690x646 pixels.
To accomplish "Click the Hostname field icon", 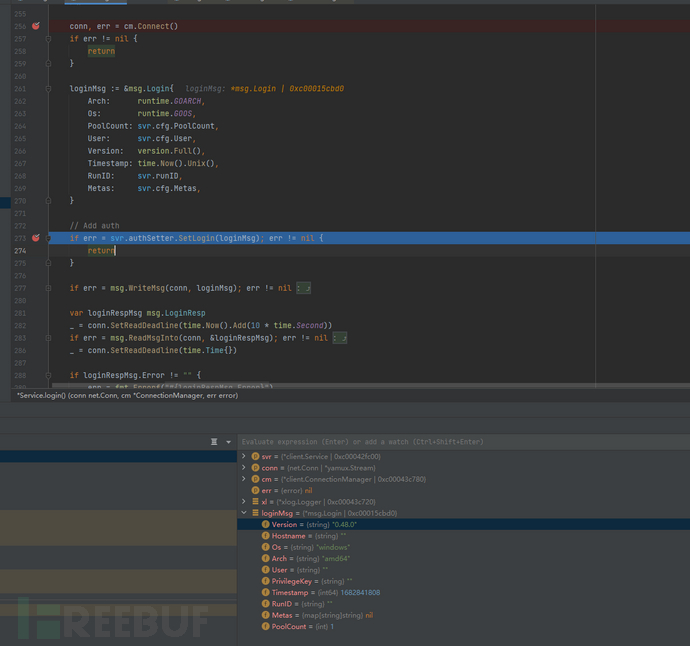I will click(265, 536).
